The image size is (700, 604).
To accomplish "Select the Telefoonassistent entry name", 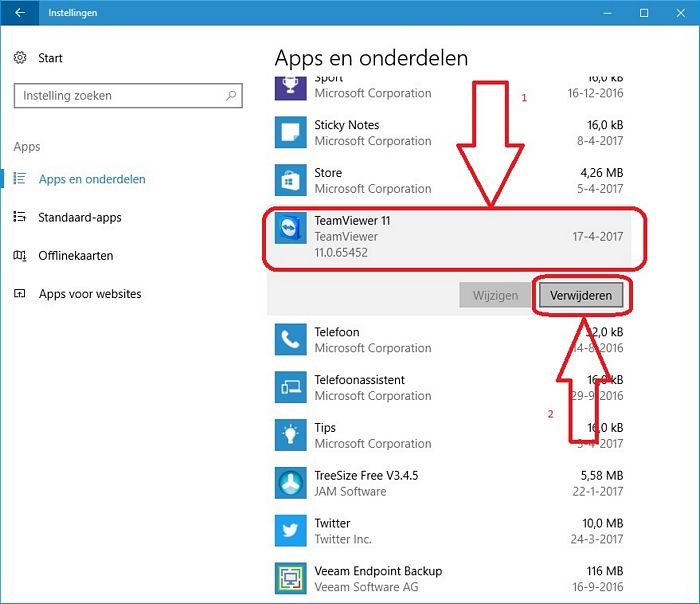I will [x=359, y=380].
